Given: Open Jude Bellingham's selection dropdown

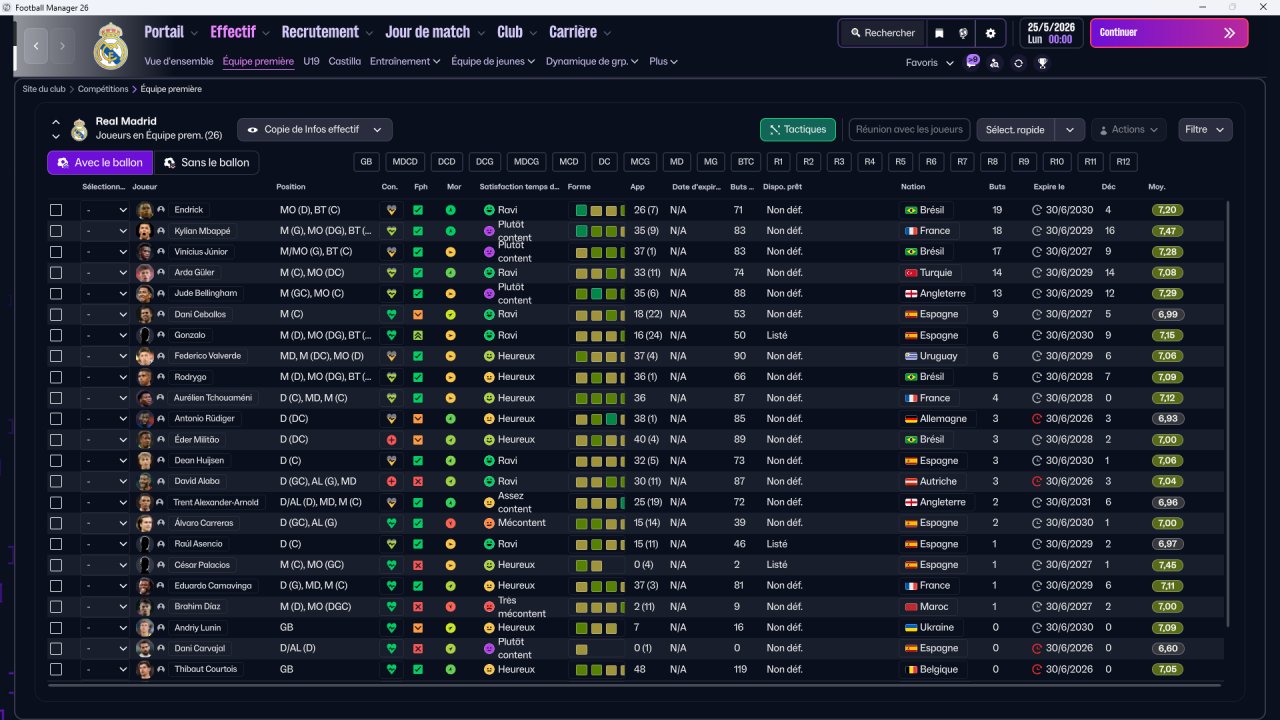Looking at the screenshot, I should pyautogui.click(x=106, y=294).
